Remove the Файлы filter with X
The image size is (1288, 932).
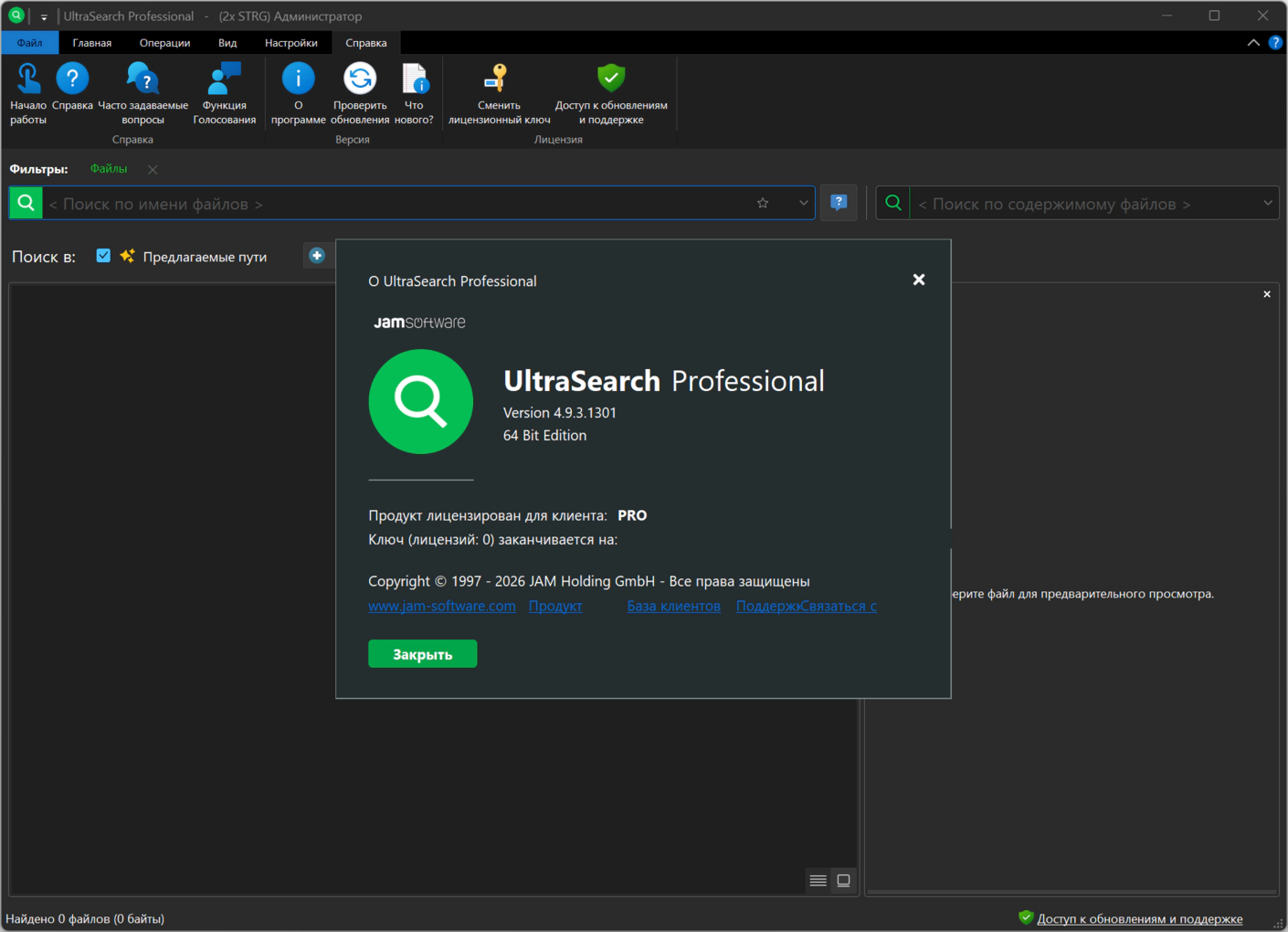pyautogui.click(x=153, y=169)
